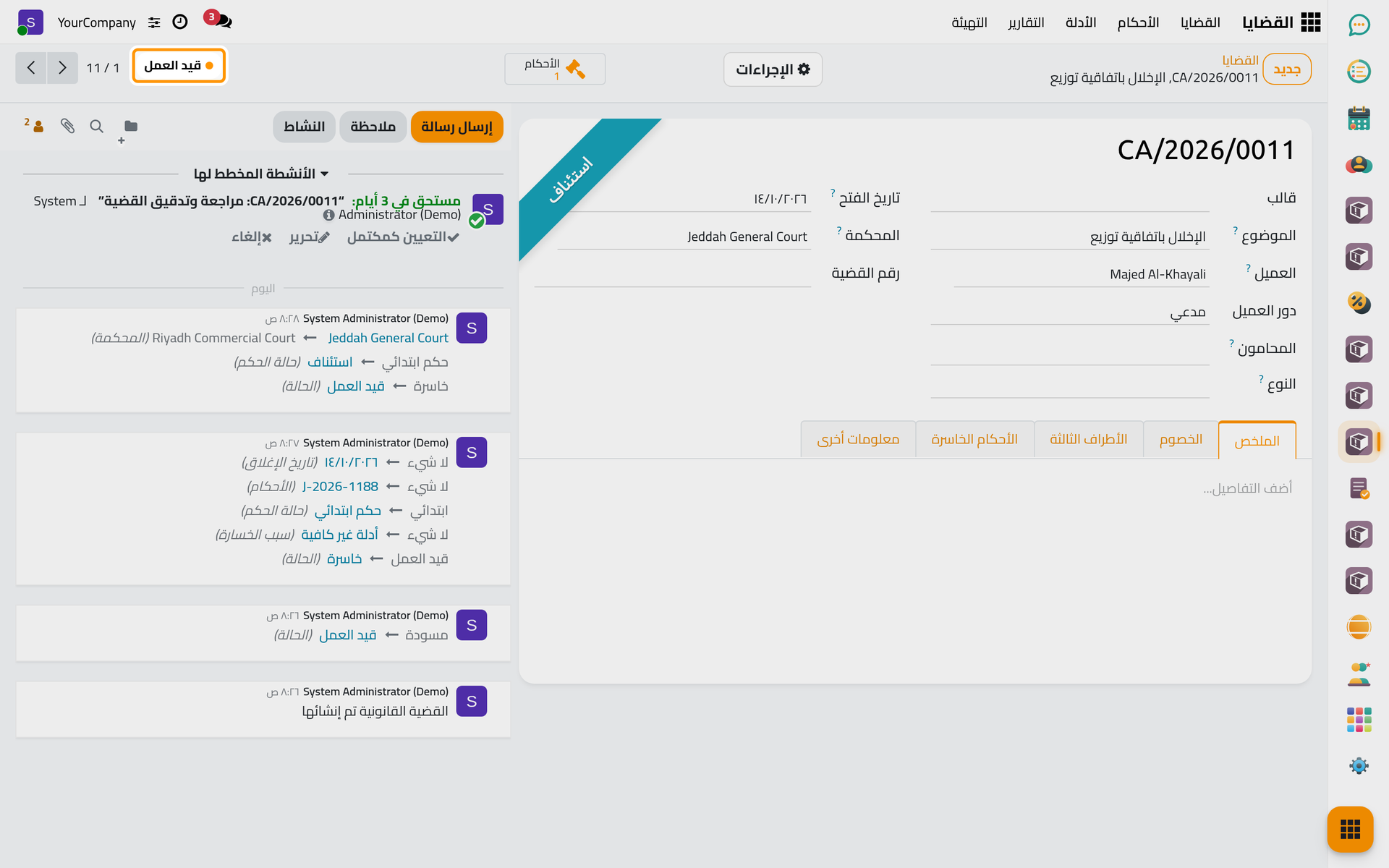The image size is (1389, 868).
Task: Click the attachment paperclip icon in chatter
Action: (67, 126)
